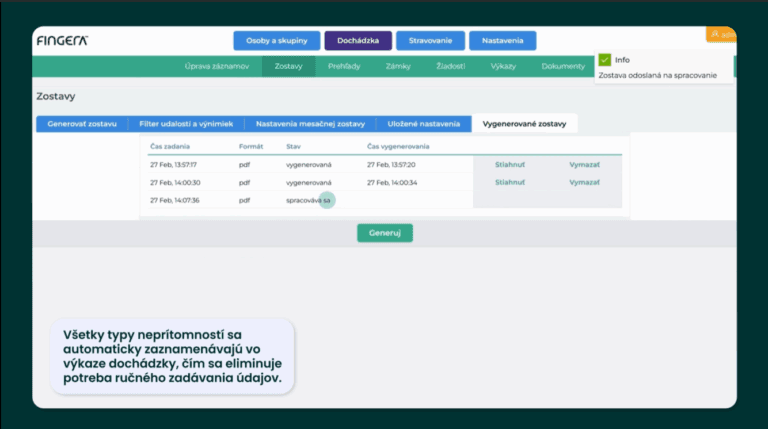Select Úprava záznamov menu item
The height and width of the screenshot is (429, 768).
(217, 66)
